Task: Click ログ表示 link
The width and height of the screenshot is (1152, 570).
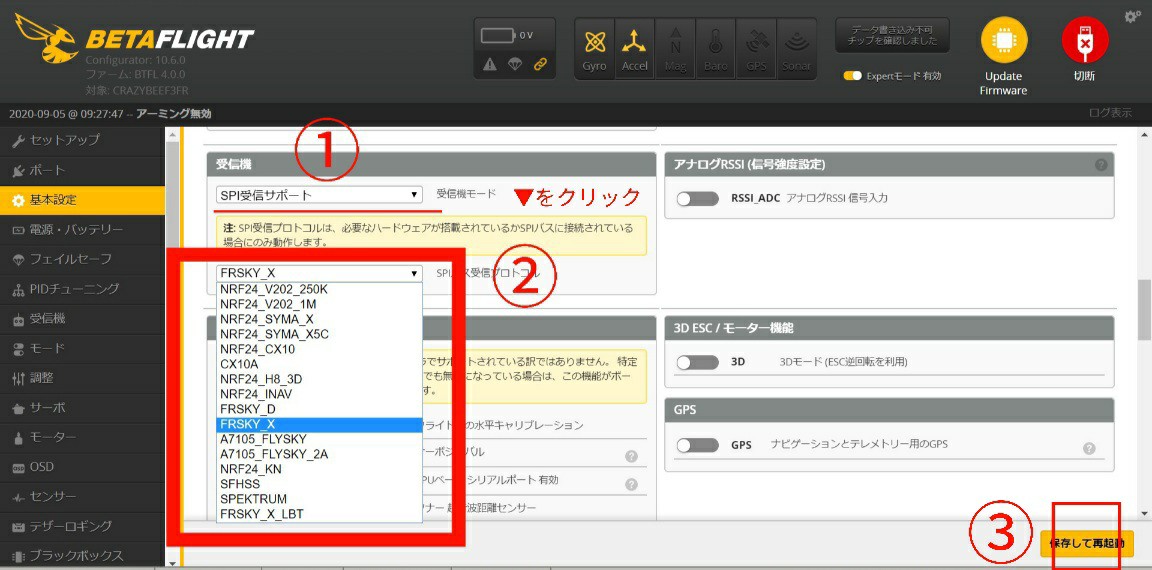Action: tap(1110, 113)
